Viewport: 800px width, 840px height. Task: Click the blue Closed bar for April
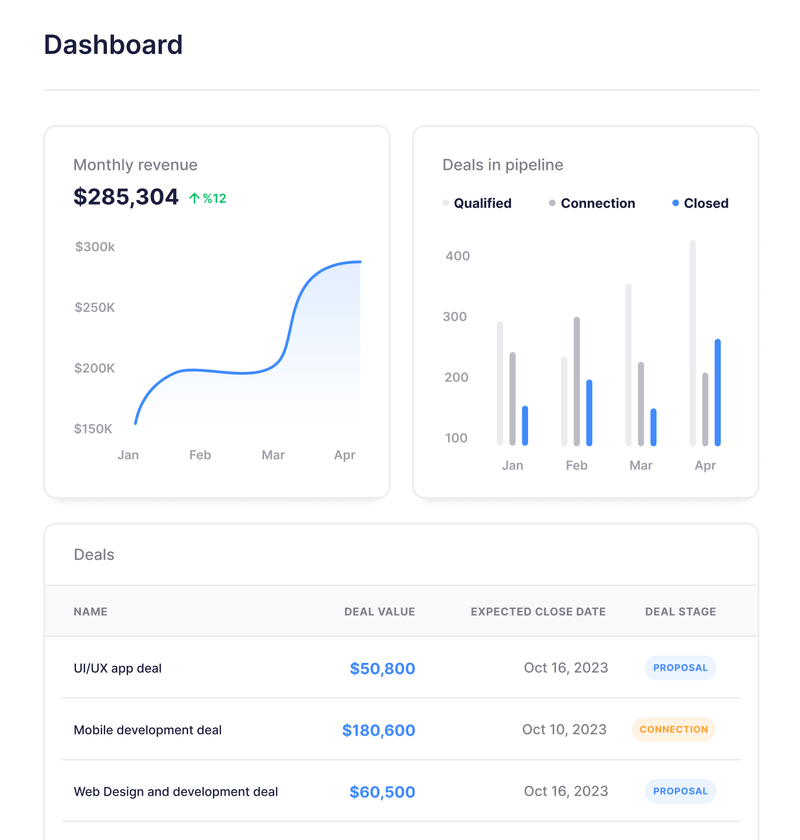717,393
